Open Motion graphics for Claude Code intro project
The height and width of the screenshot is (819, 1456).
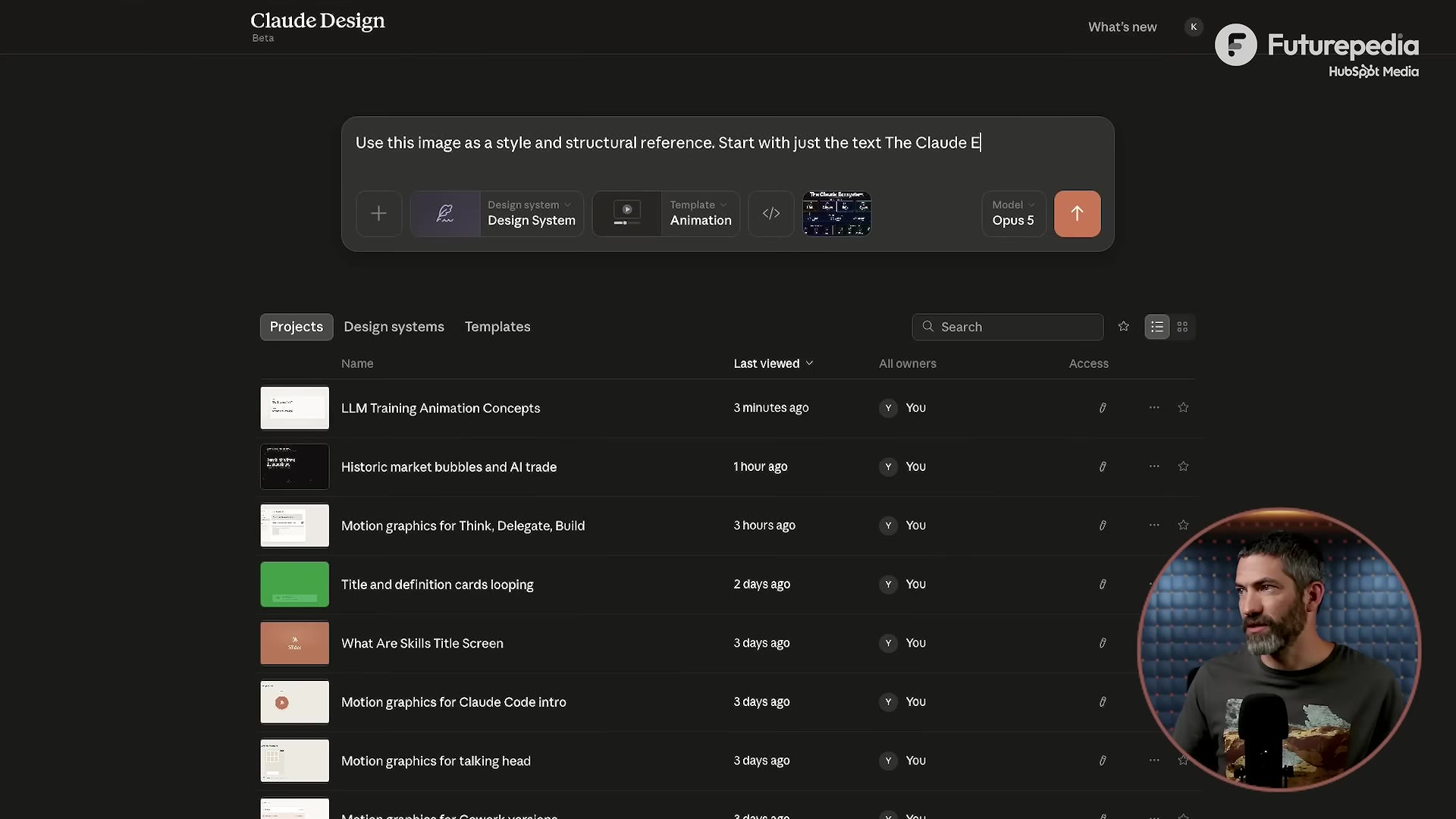[x=453, y=702]
